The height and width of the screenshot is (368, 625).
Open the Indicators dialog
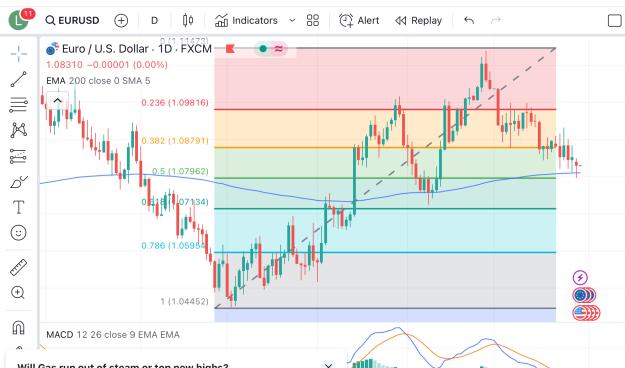[246, 20]
